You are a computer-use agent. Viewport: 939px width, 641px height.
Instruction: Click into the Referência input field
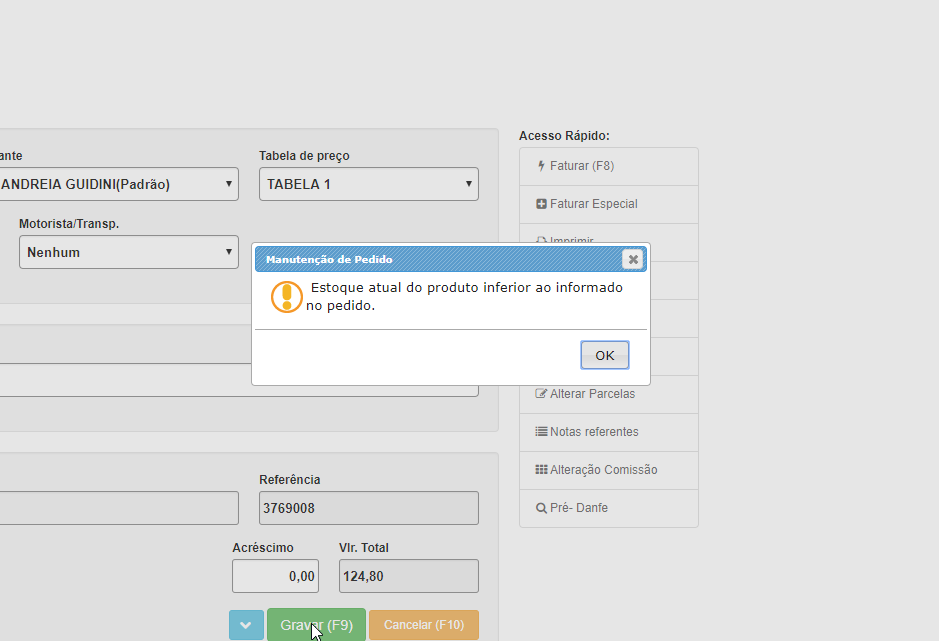pyautogui.click(x=368, y=508)
